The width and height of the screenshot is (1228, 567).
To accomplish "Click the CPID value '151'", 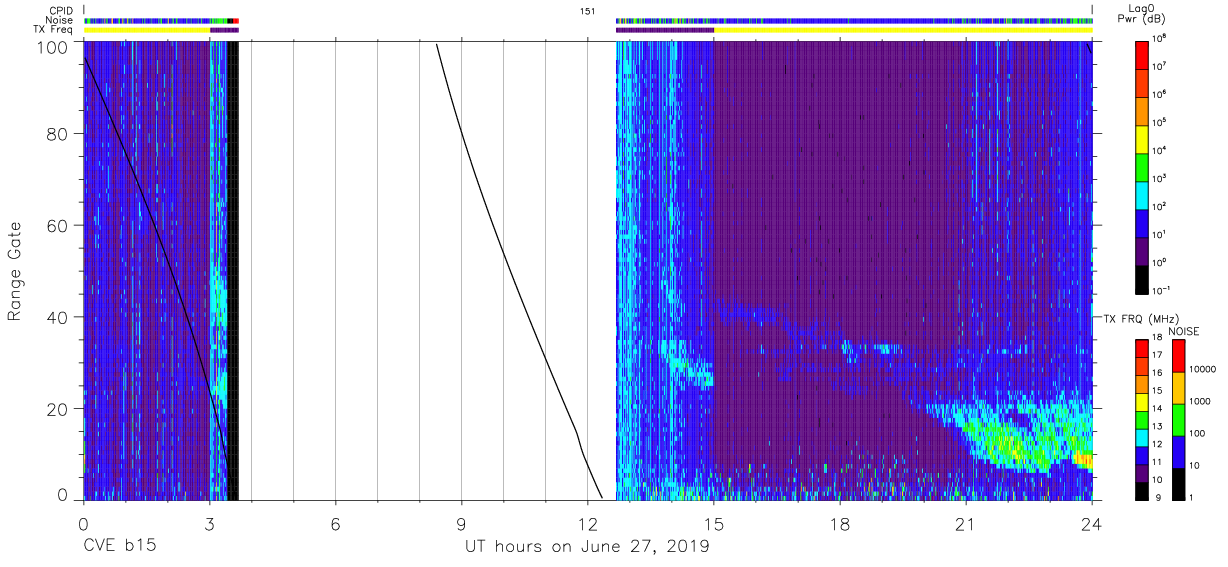I will click(587, 11).
